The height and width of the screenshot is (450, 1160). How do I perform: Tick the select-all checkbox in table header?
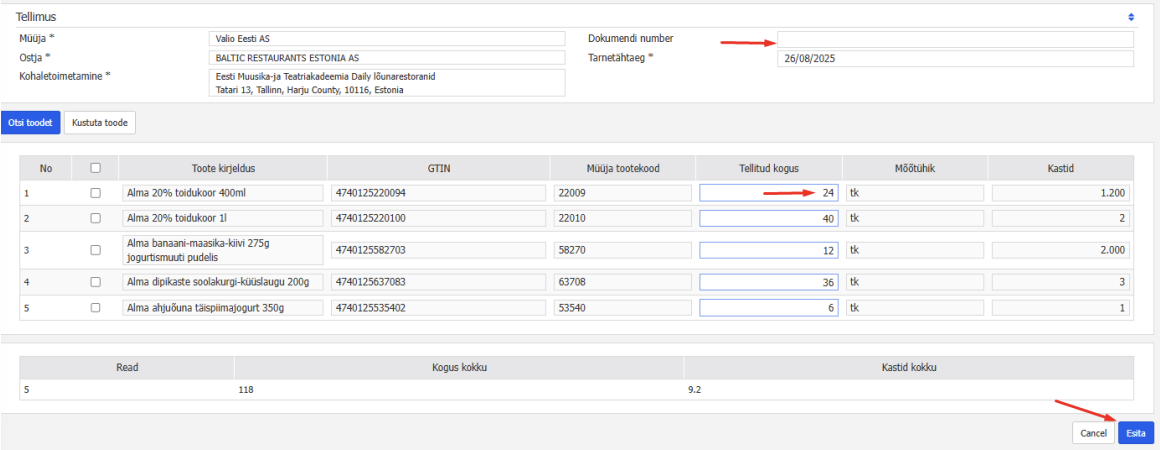(x=96, y=168)
